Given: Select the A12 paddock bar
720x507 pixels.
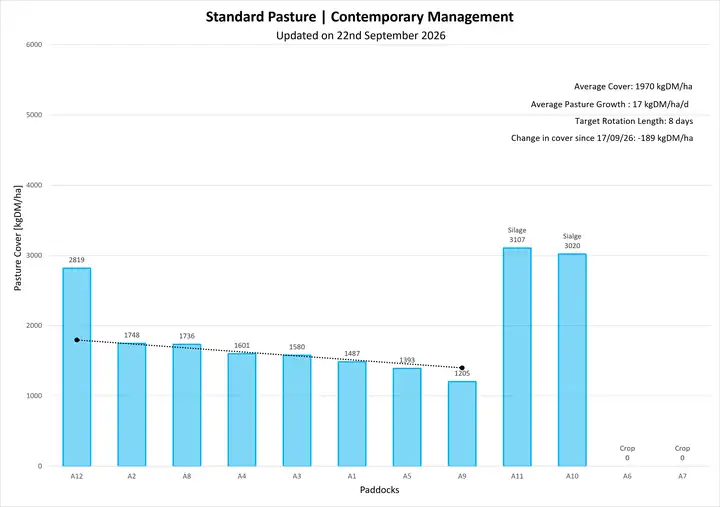Looking at the screenshot, I should coord(77,367).
